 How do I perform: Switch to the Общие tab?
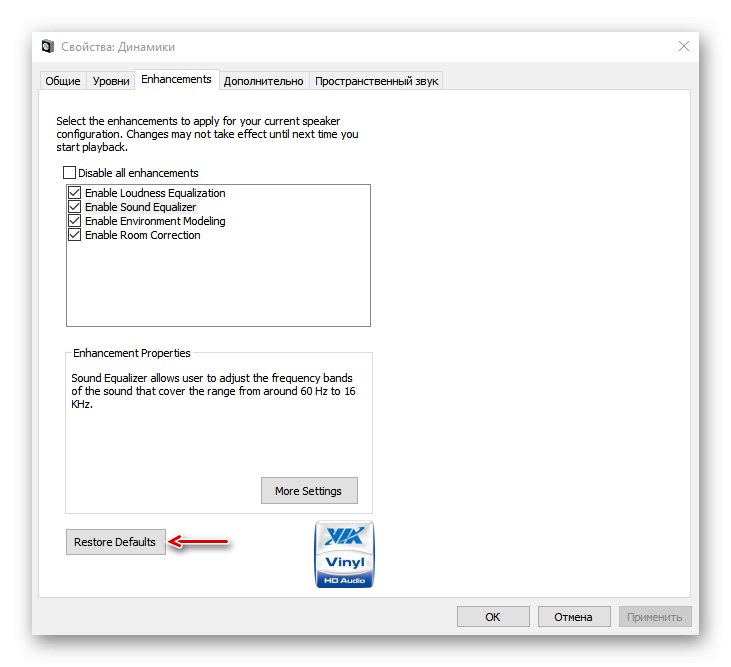[x=63, y=81]
